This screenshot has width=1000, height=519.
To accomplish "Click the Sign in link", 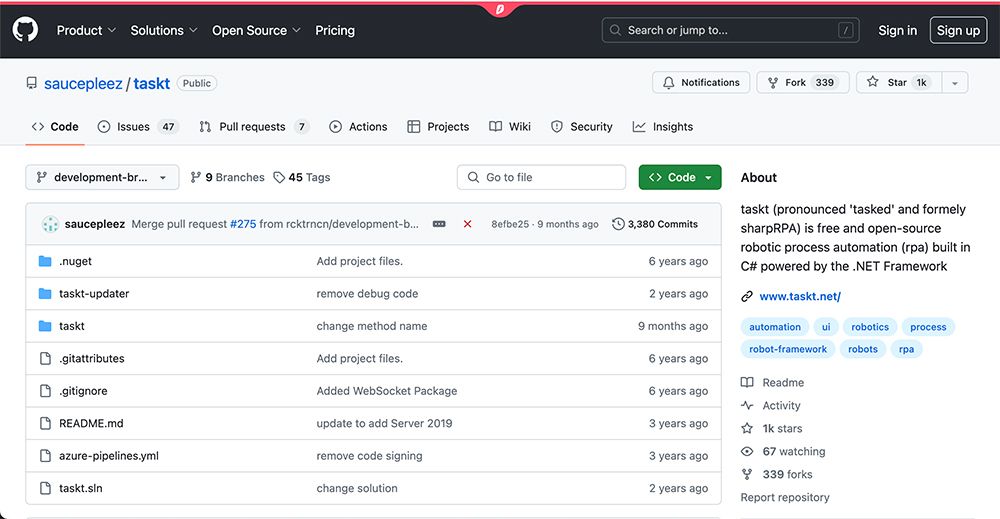I will tap(897, 30).
